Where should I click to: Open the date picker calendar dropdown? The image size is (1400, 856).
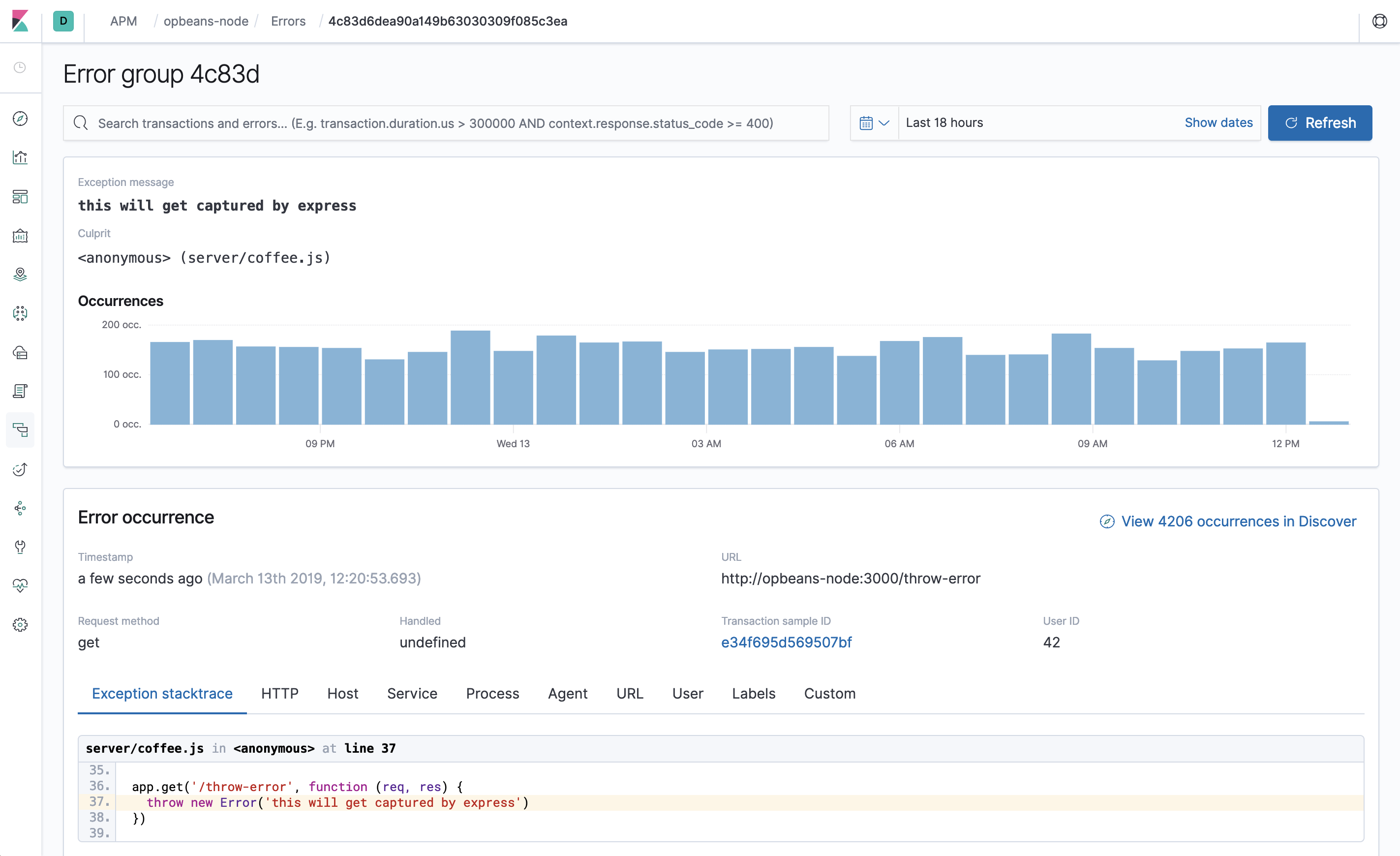point(873,123)
